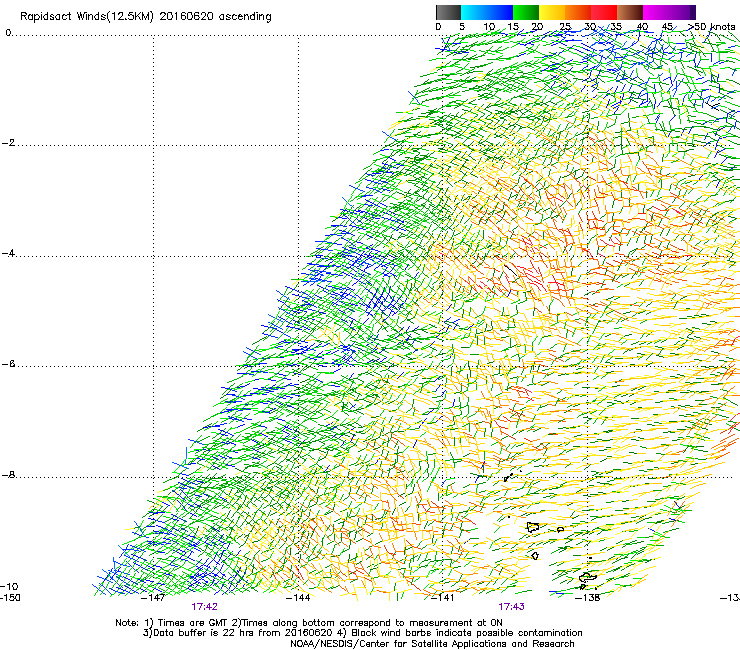Click the island outline near -138, -10
The height and width of the screenshot is (650, 740).
coord(588,577)
